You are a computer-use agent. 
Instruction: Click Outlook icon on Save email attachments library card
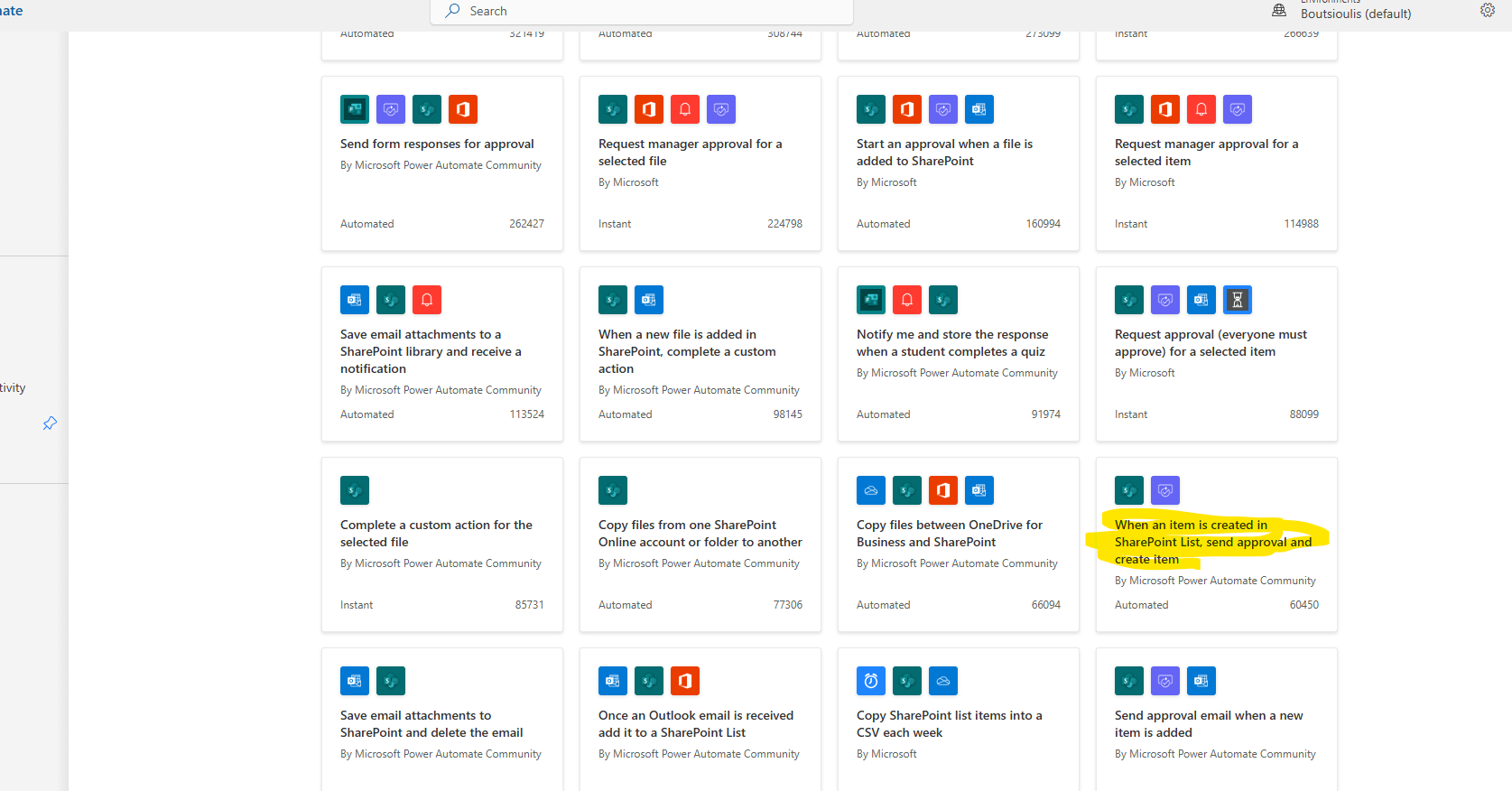click(355, 300)
